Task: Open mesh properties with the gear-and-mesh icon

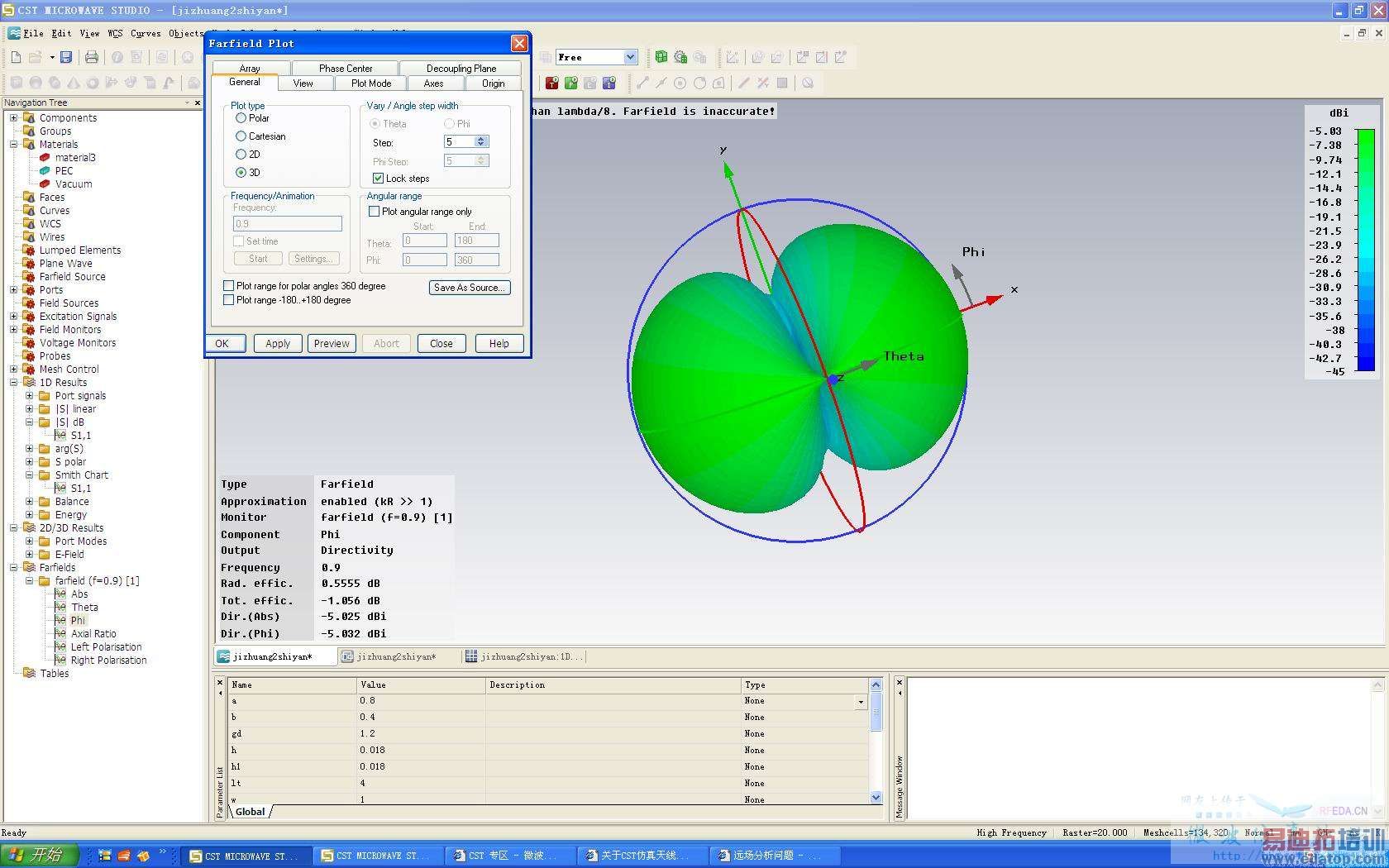Action: 680,57
